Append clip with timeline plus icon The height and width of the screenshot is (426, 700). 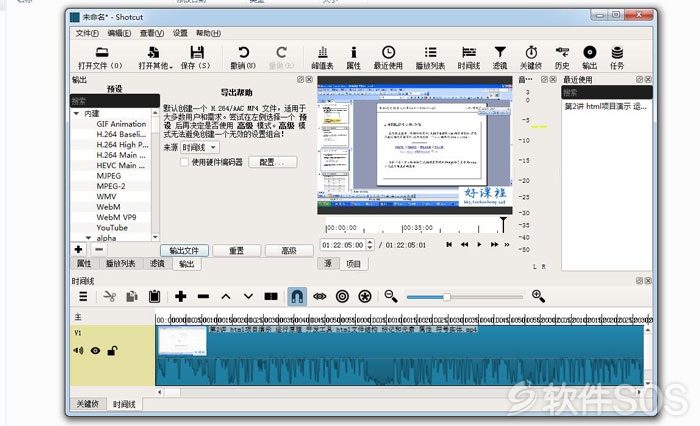181,297
